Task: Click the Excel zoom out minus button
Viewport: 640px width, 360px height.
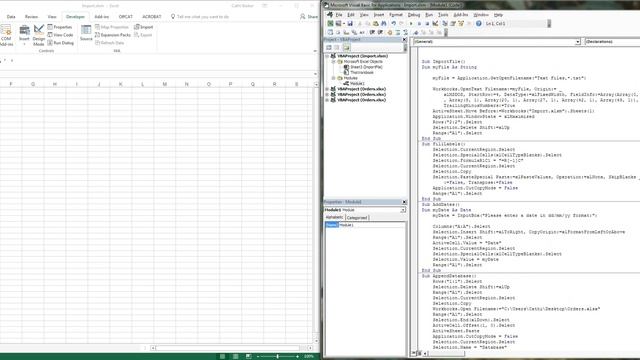Action: pos(258,356)
